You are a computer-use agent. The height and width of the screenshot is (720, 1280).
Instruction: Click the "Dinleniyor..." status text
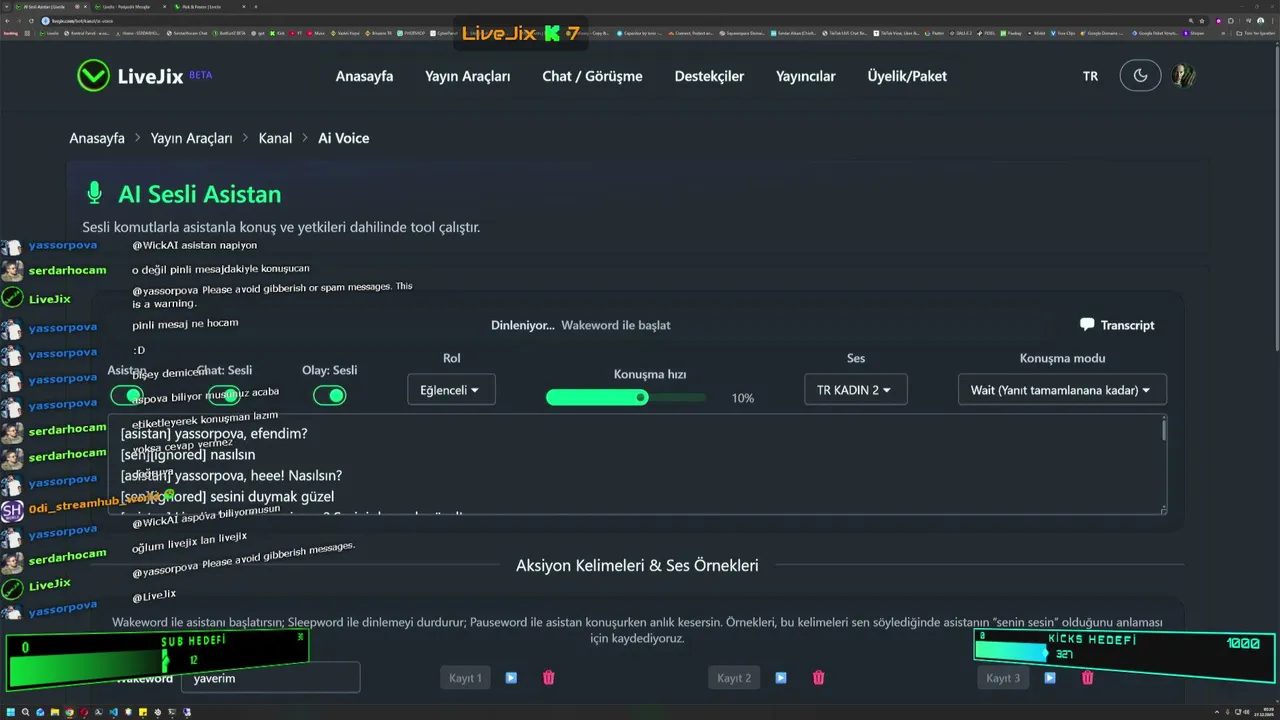click(x=523, y=325)
